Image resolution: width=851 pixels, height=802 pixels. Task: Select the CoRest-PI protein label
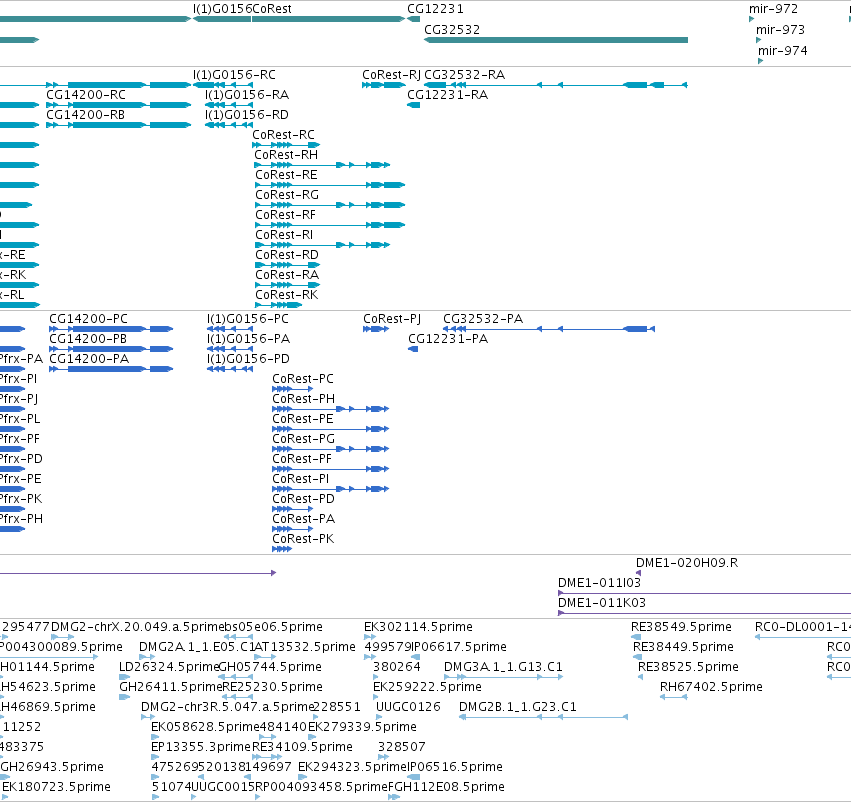pos(301,479)
